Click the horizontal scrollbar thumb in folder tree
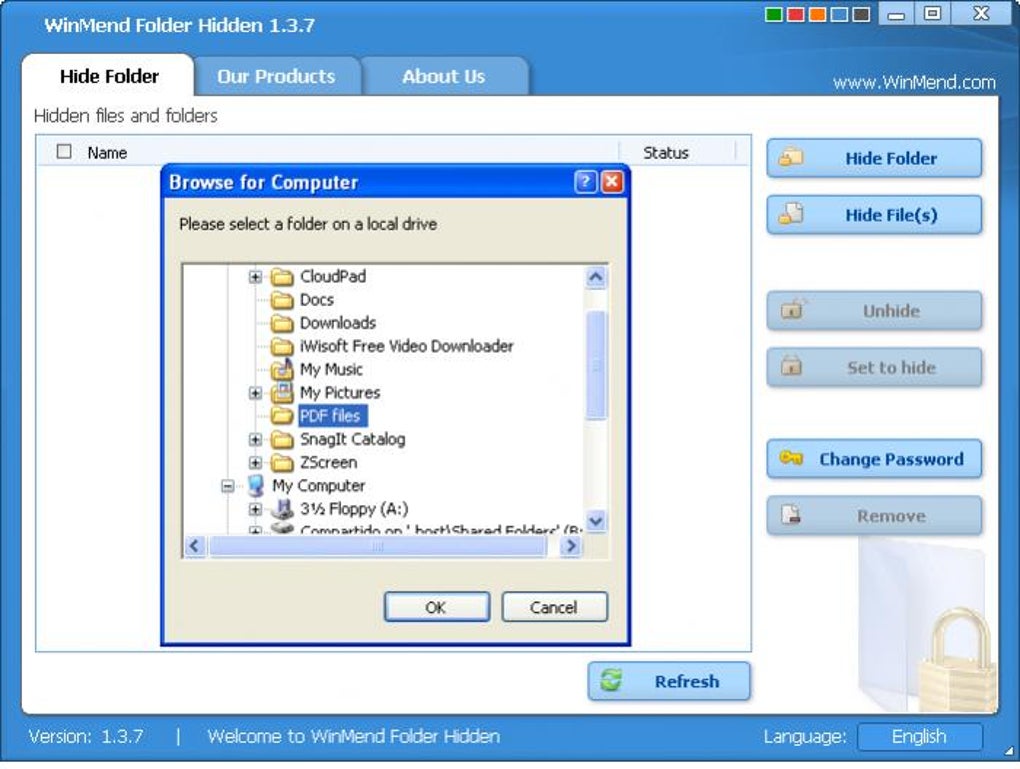 pos(377,546)
